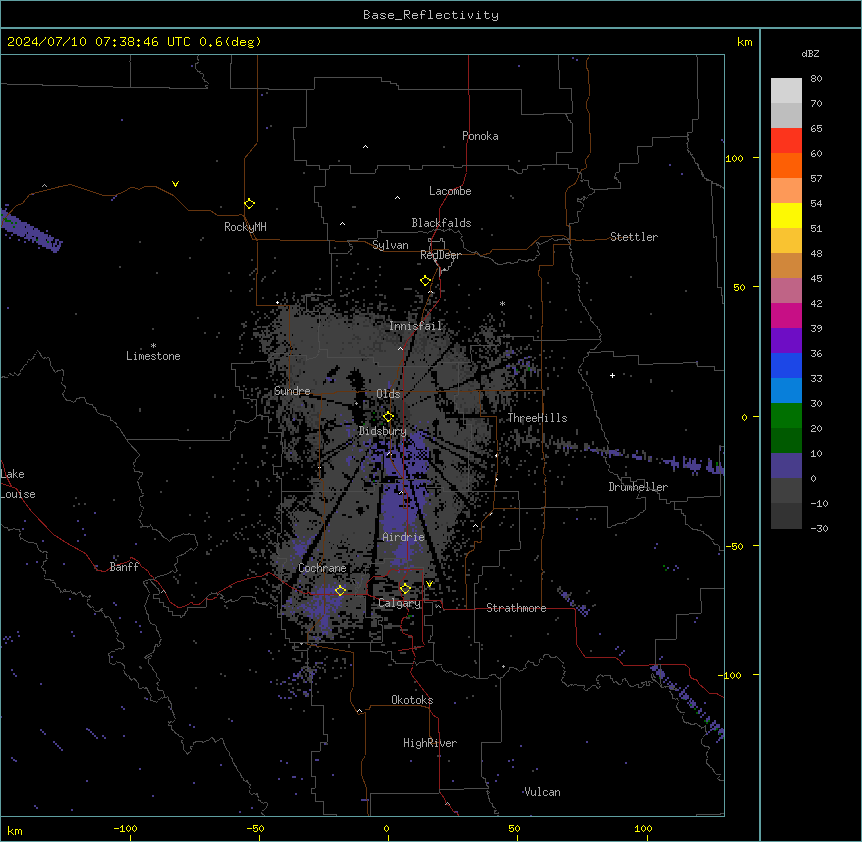This screenshot has height=842, width=862.
Task: Pick the purple 36–39 dBZ legend color
Action: 786,341
